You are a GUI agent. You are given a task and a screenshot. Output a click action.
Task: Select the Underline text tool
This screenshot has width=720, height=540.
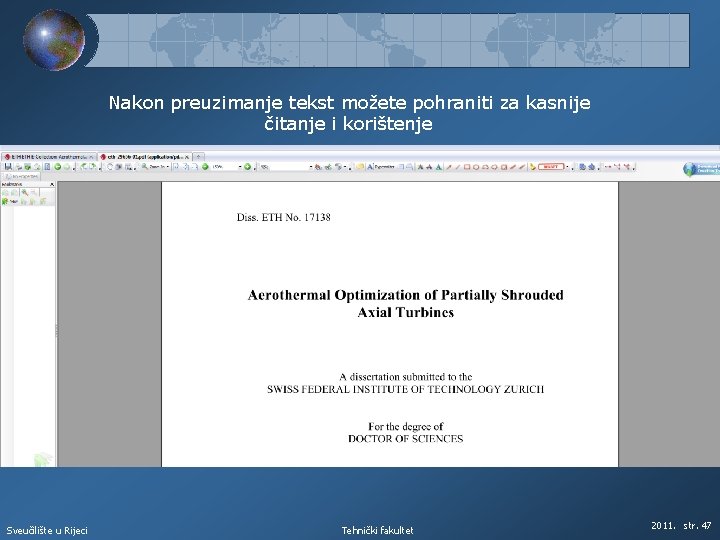[439, 167]
